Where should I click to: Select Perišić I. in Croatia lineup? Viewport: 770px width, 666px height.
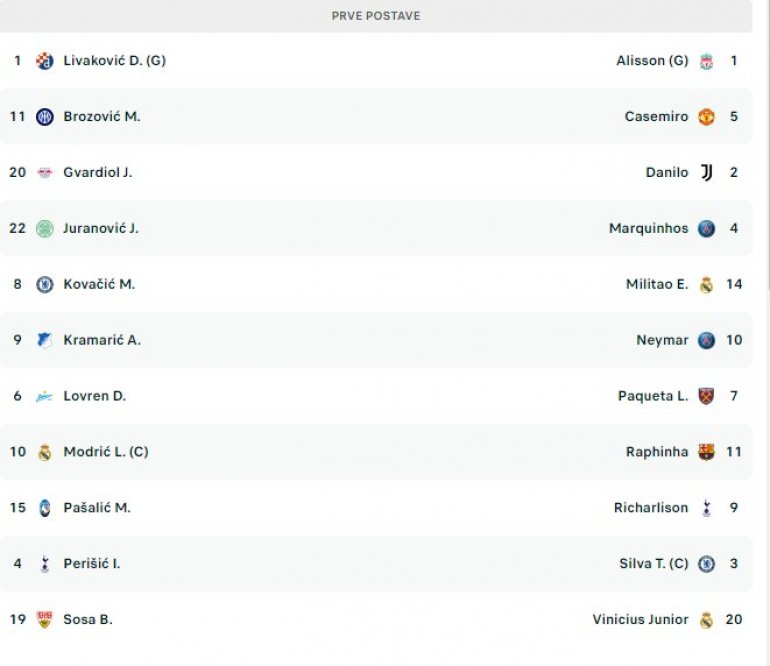point(92,564)
